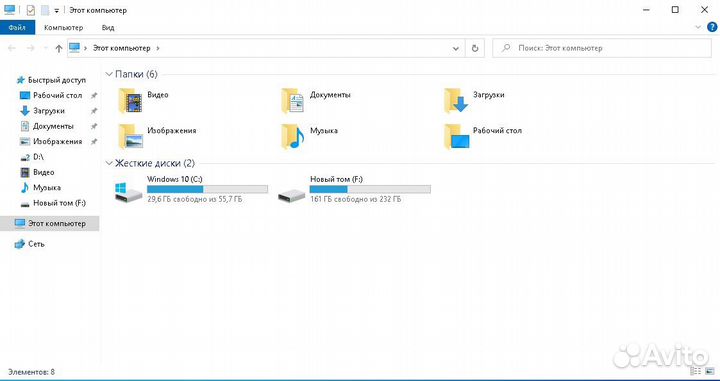The image size is (720, 381).
Task: Click the Жесткие диски (2) header text
Action: point(155,163)
